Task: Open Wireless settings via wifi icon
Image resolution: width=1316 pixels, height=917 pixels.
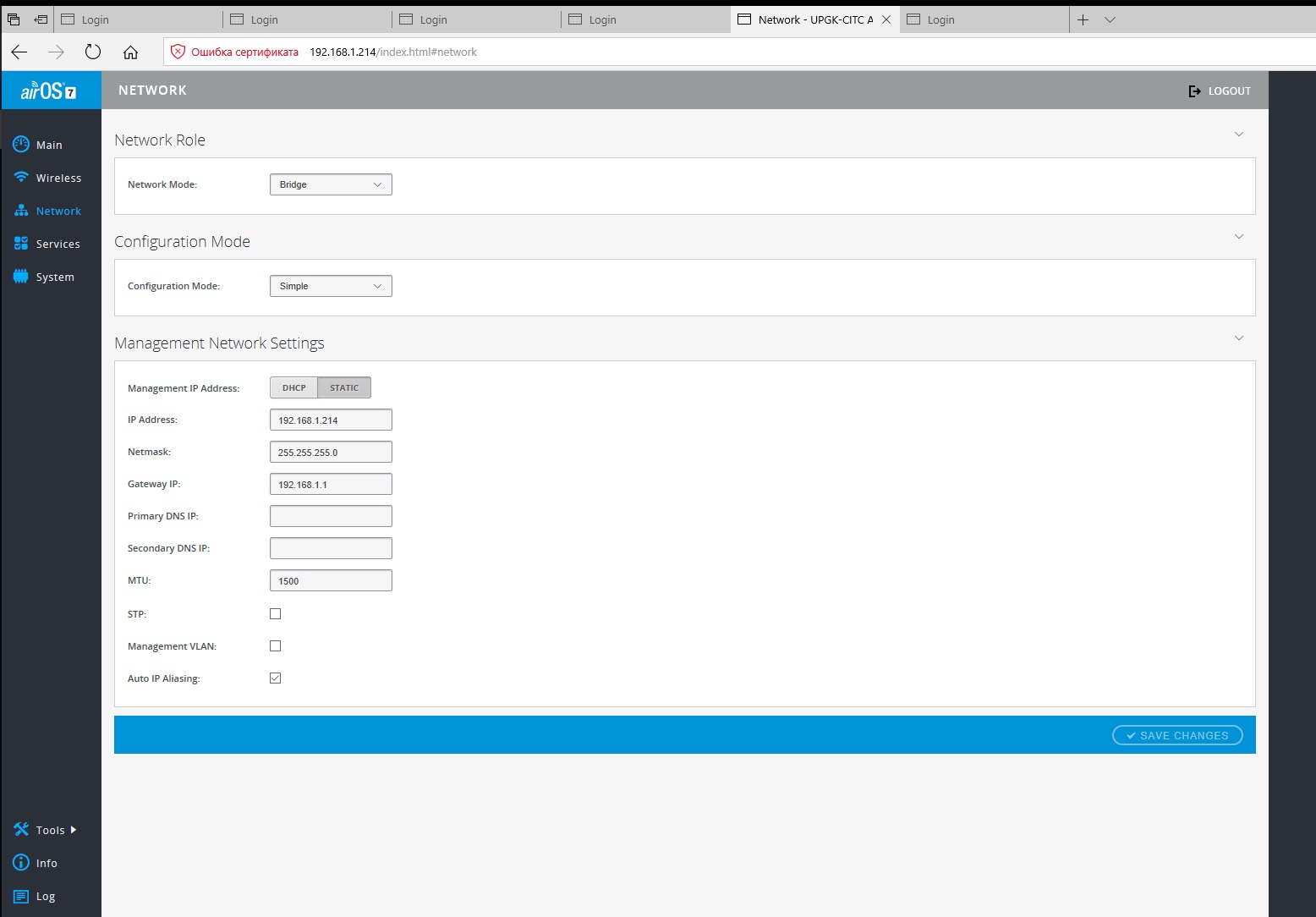Action: click(x=21, y=178)
